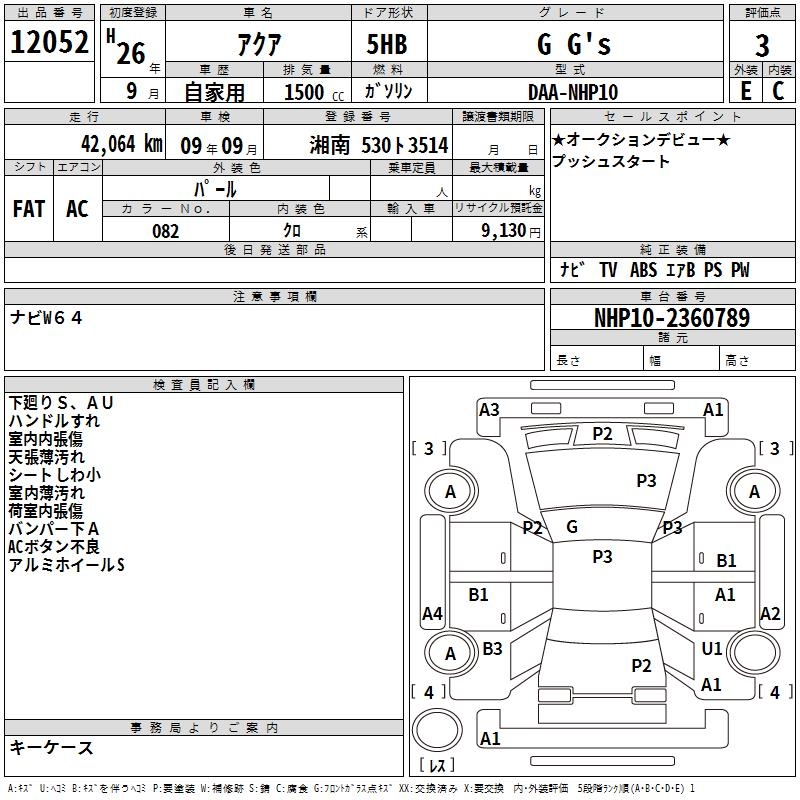Select mileage 42,064 km
Viewport: 800px width, 800px height.
(122, 144)
